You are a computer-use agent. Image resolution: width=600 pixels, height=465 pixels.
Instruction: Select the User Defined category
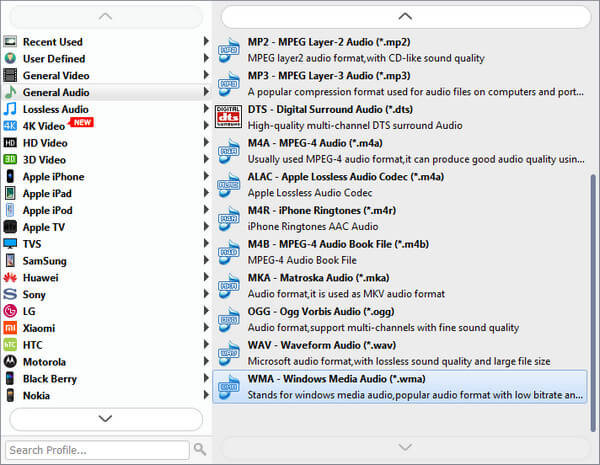coord(54,58)
